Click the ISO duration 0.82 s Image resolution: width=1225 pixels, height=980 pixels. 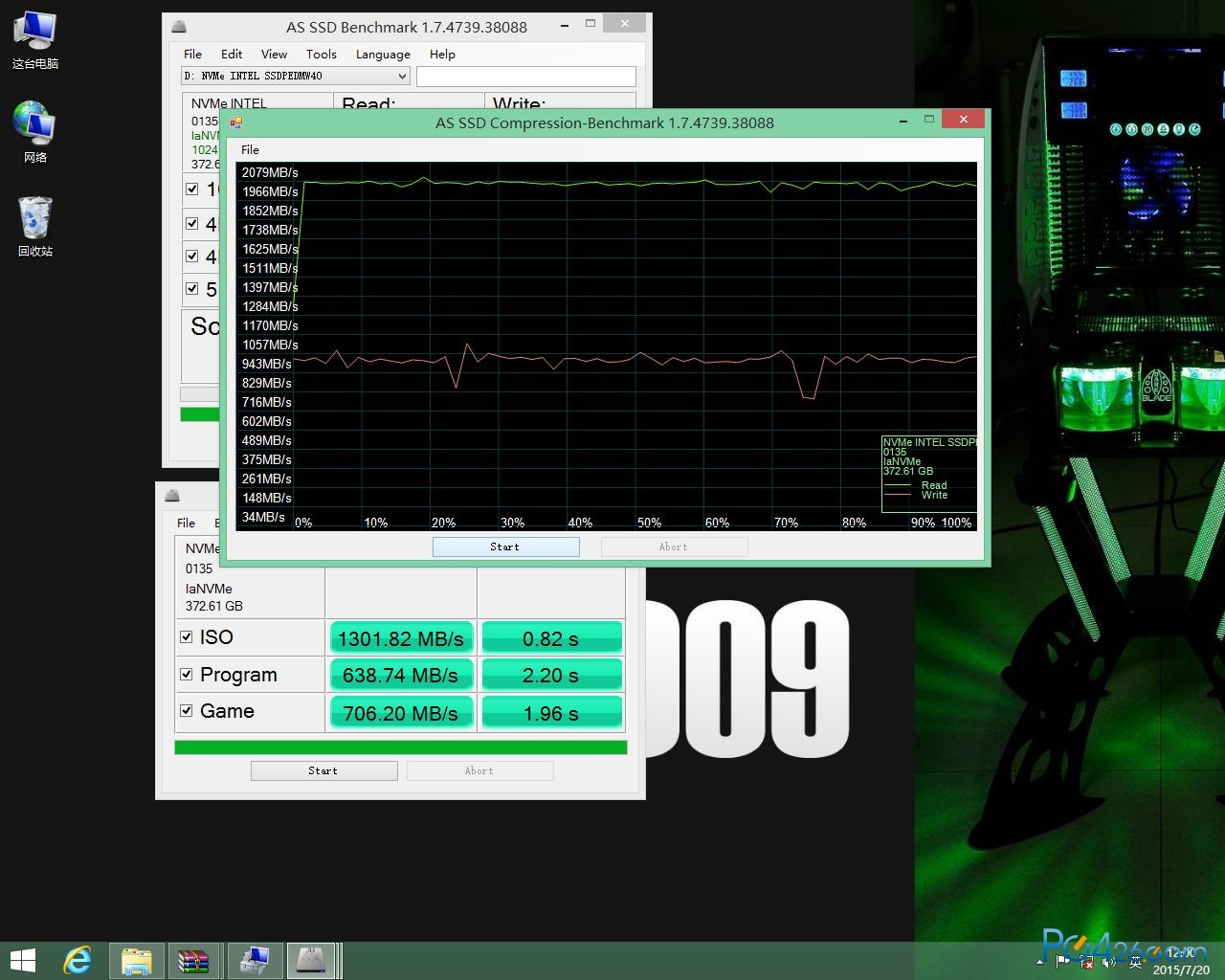[551, 638]
